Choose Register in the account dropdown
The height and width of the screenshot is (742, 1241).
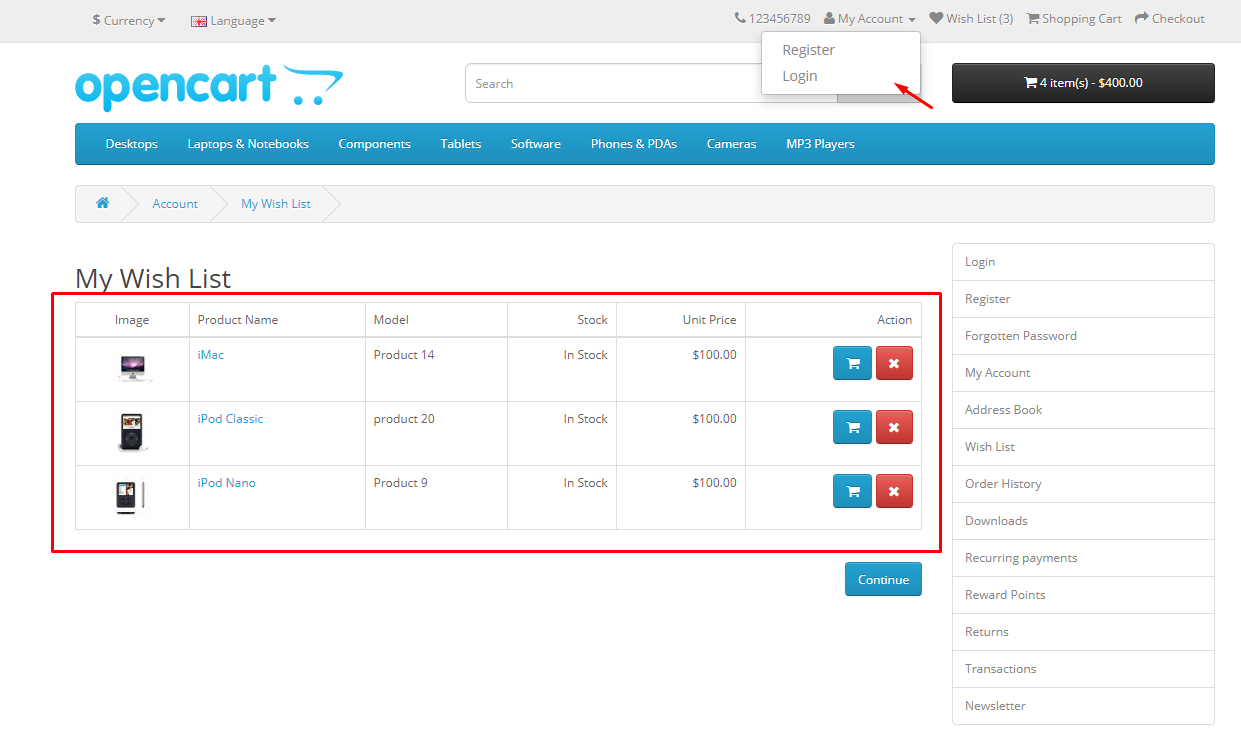pos(808,50)
